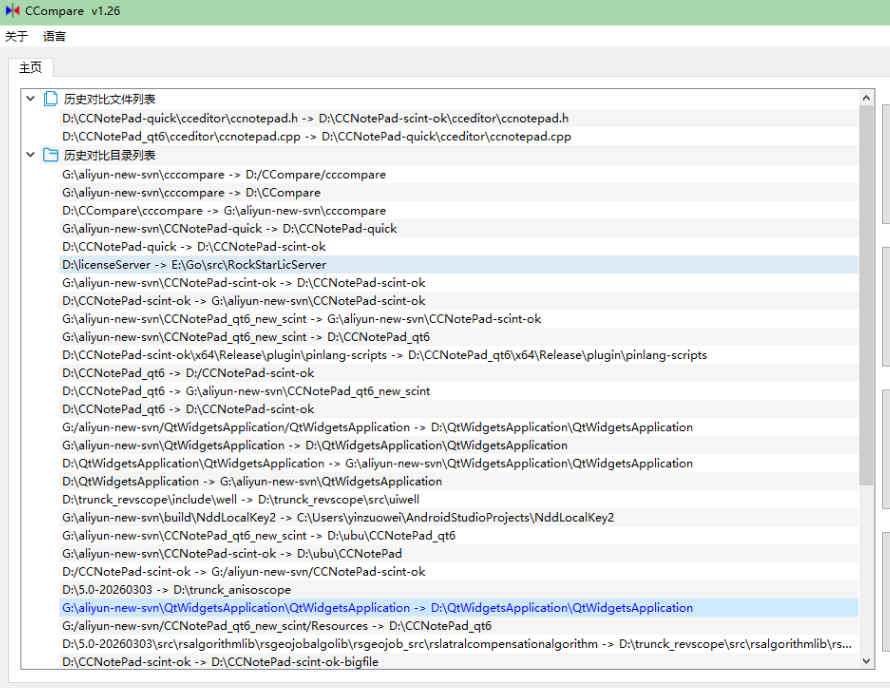Collapse the 历史对比文件列表 tree node
This screenshot has height=688, width=890.
pyautogui.click(x=31, y=99)
